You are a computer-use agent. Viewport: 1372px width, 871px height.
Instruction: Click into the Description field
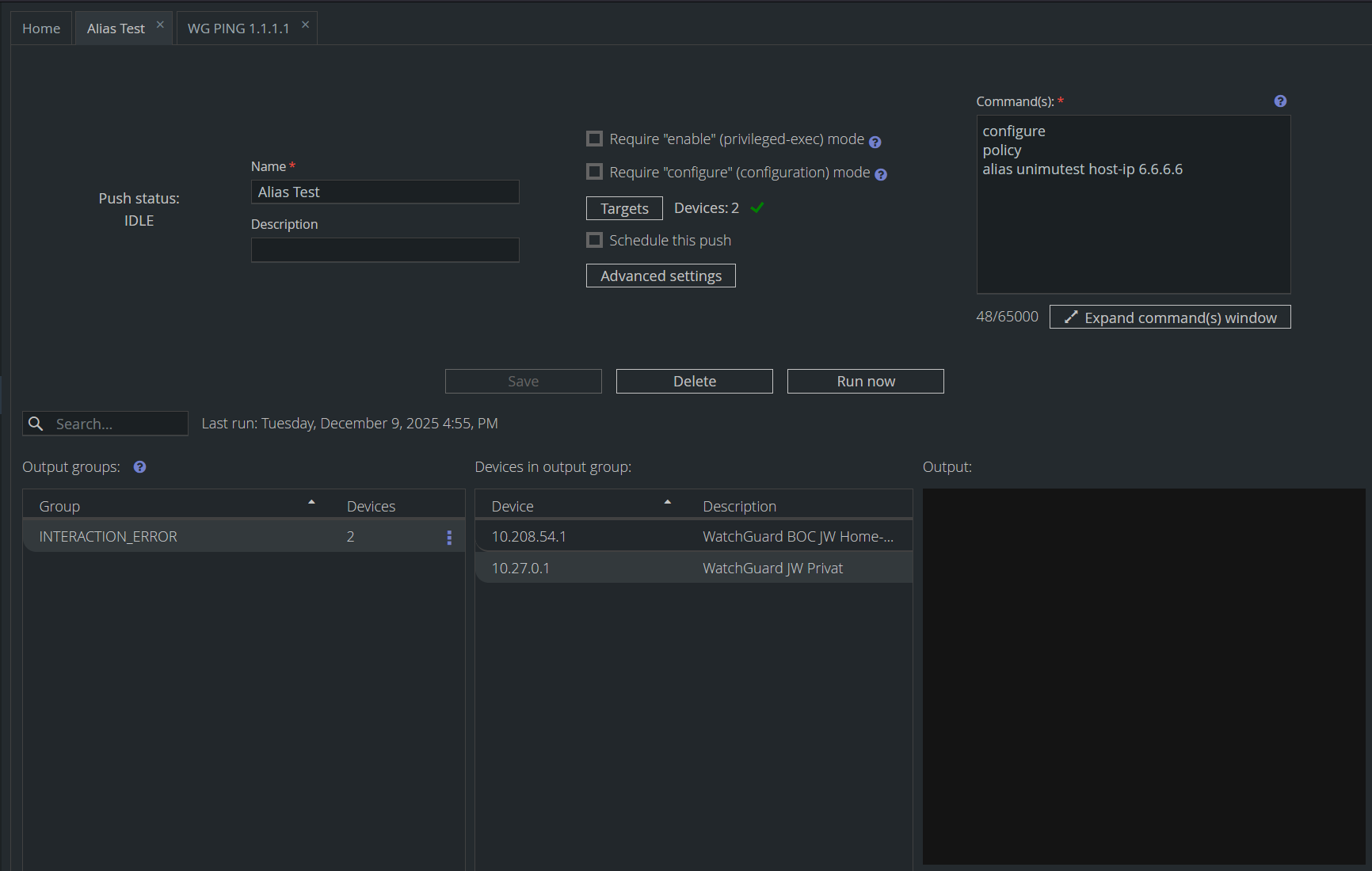pyautogui.click(x=385, y=250)
